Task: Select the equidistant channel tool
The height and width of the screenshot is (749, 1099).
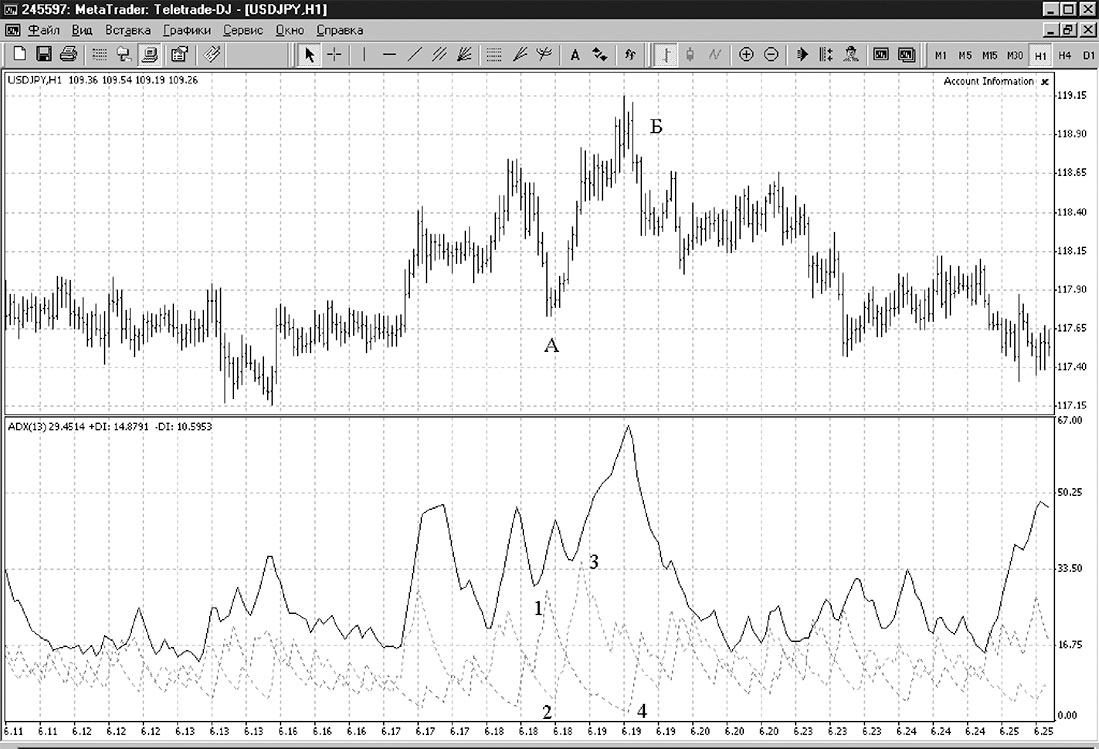Action: coord(439,54)
